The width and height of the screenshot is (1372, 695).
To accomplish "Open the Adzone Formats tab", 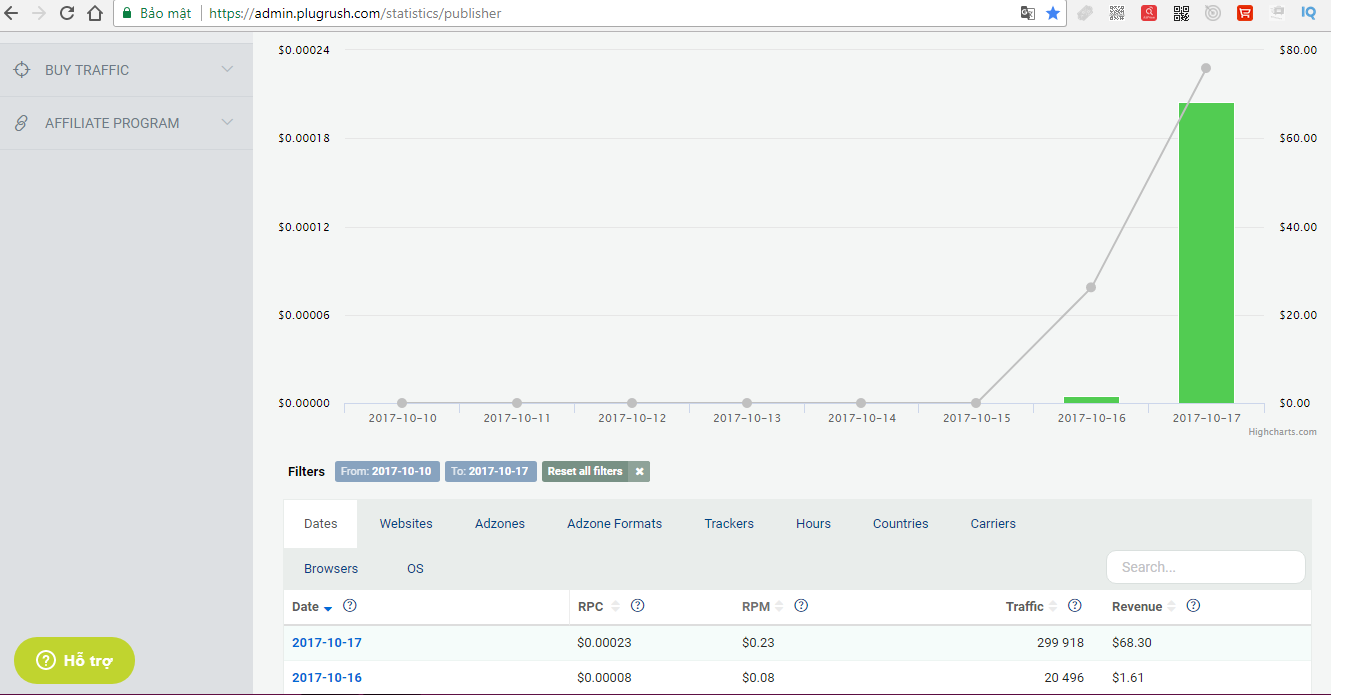I will click(614, 523).
